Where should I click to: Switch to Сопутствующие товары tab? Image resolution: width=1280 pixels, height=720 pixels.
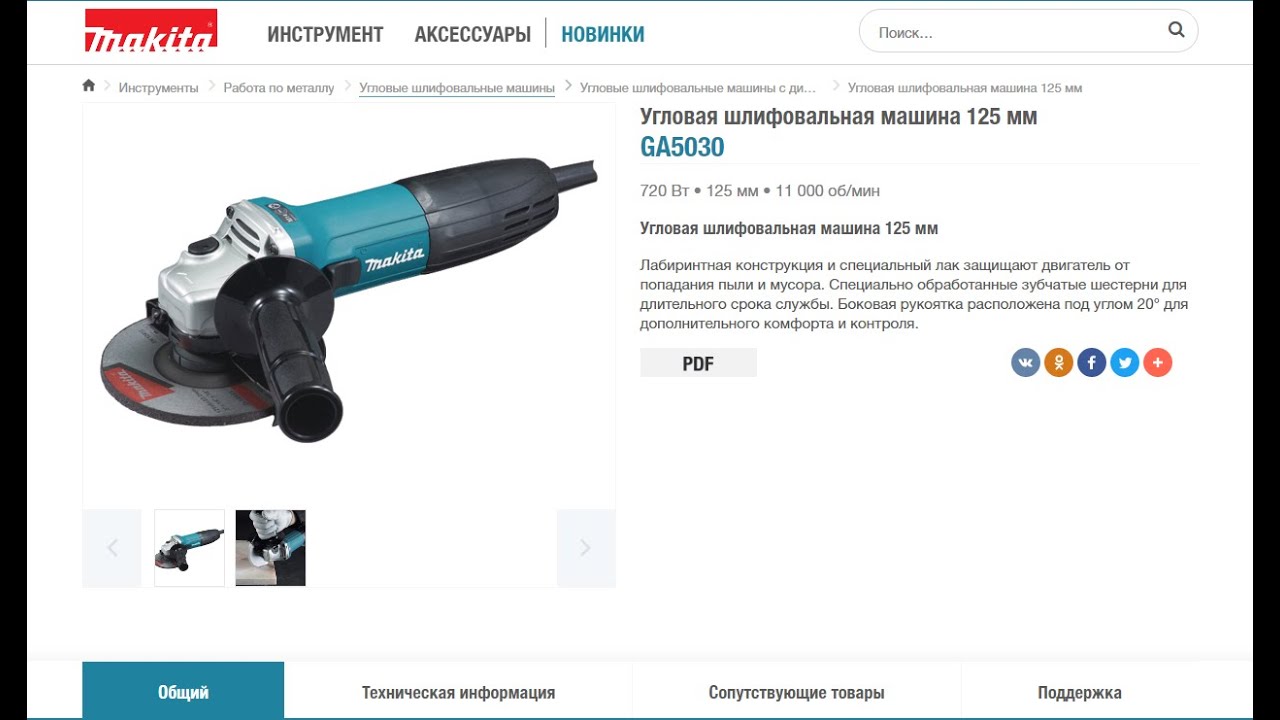coord(797,692)
